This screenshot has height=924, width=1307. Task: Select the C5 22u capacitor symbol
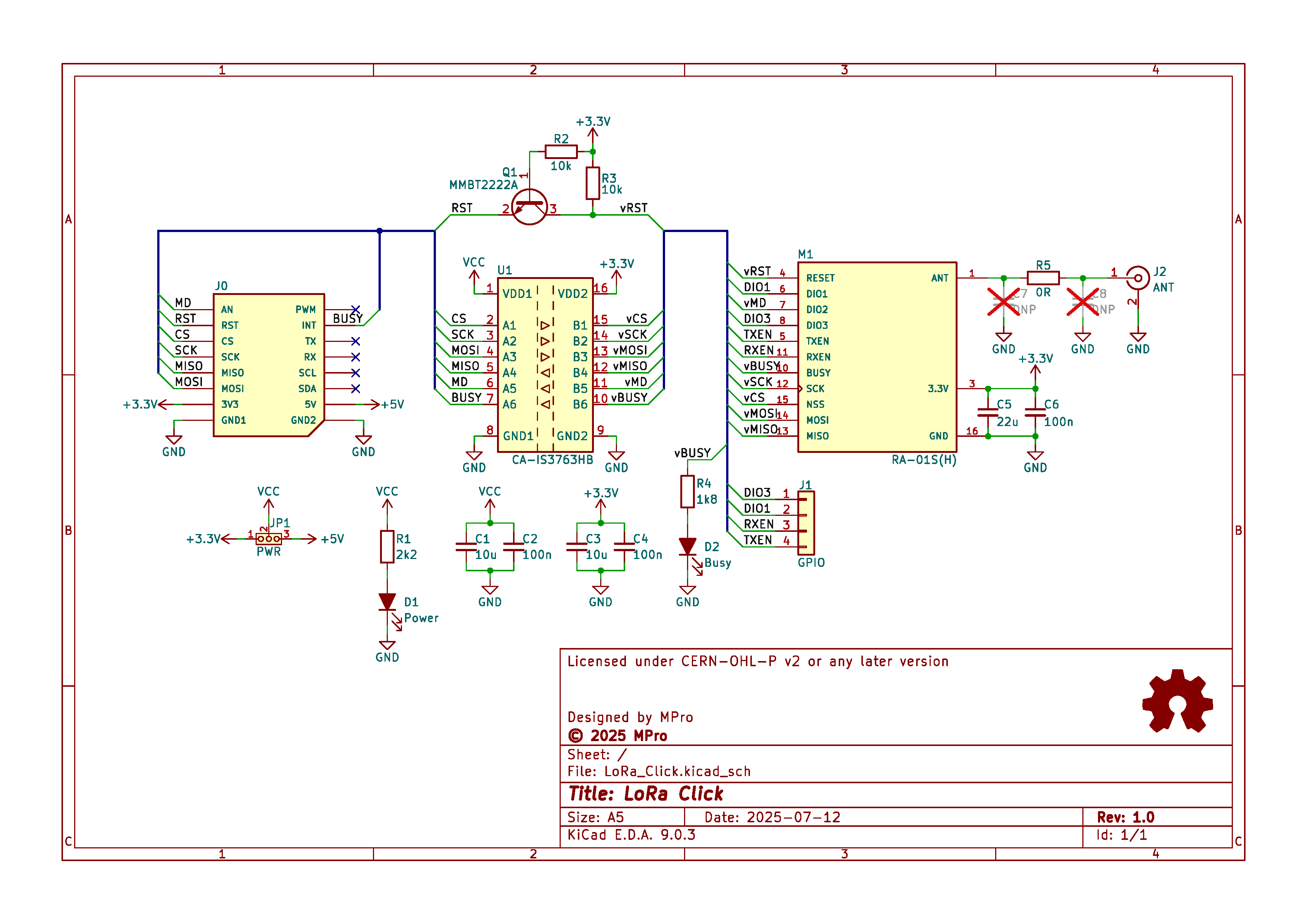click(988, 413)
